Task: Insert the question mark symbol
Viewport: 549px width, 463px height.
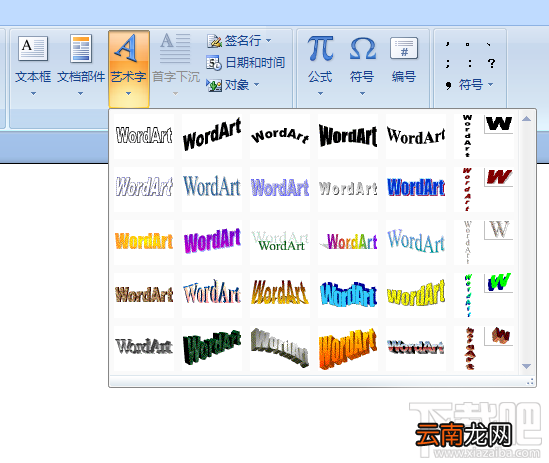Action: pyautogui.click(x=491, y=63)
